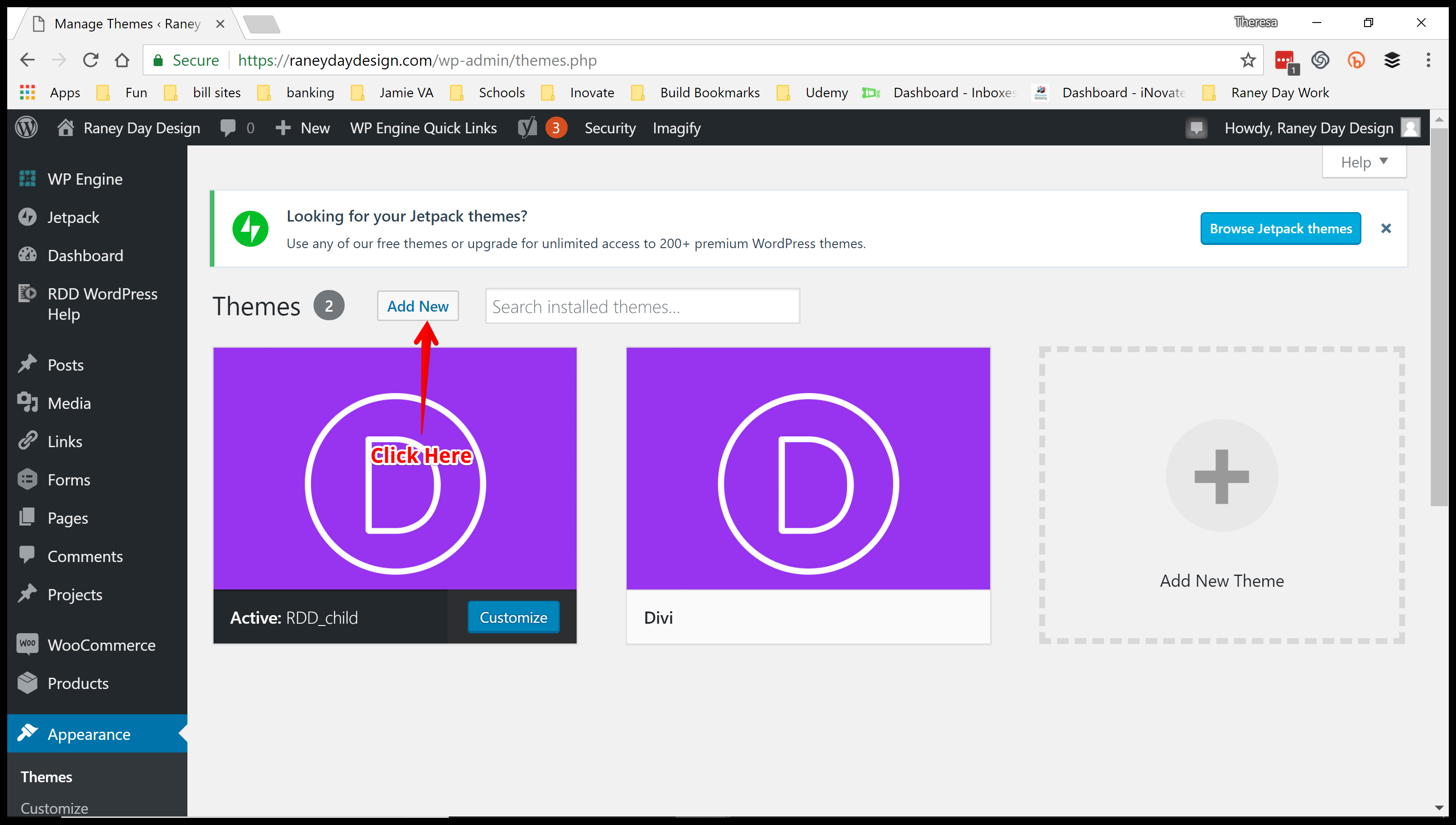This screenshot has height=825, width=1456.
Task: Open a new browser tab
Action: 261,24
